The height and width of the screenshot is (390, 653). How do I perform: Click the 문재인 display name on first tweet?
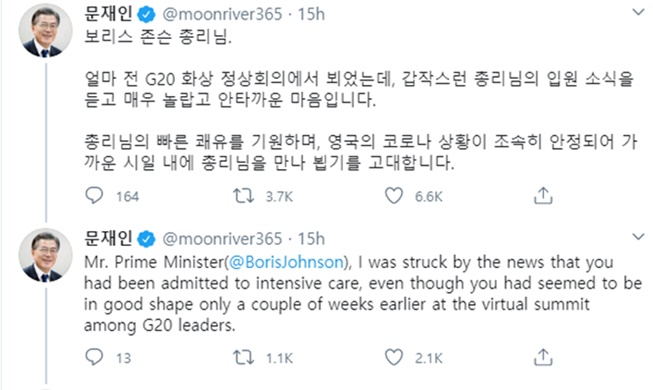(108, 14)
